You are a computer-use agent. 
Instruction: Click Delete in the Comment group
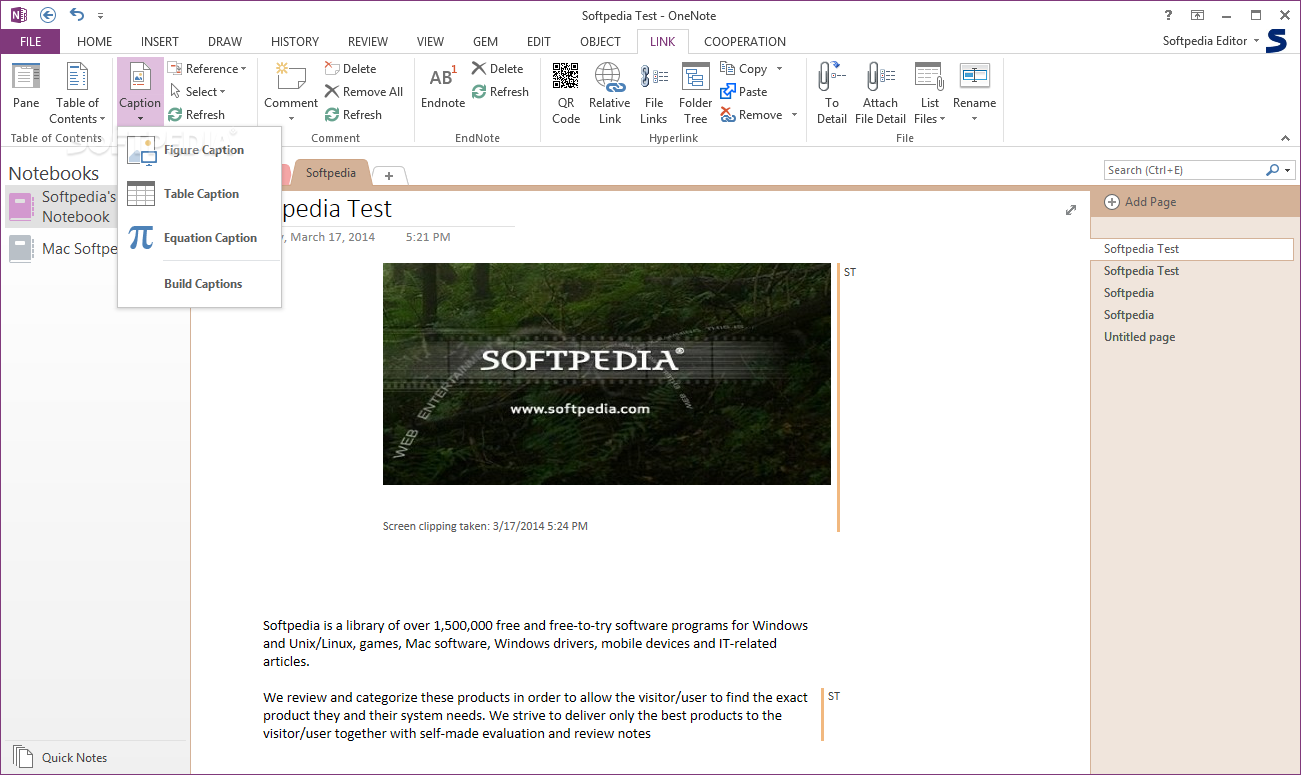[x=350, y=69]
